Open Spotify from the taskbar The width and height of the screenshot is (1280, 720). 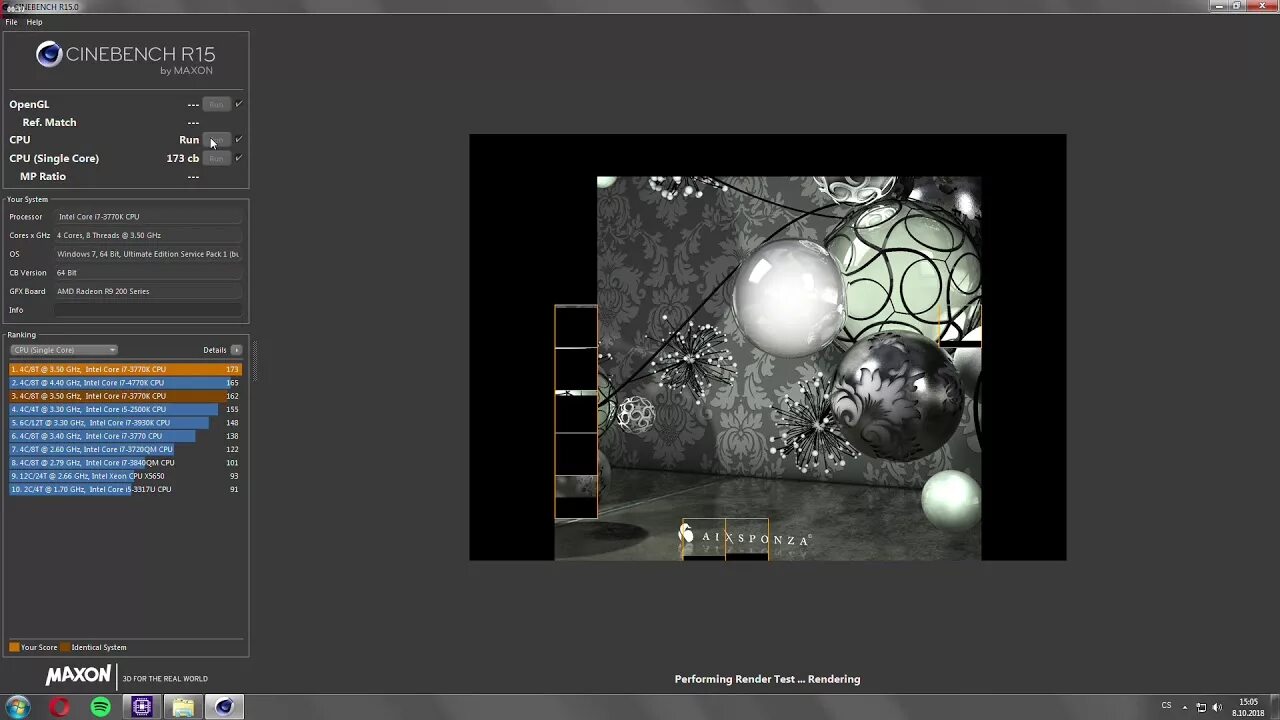click(x=101, y=707)
